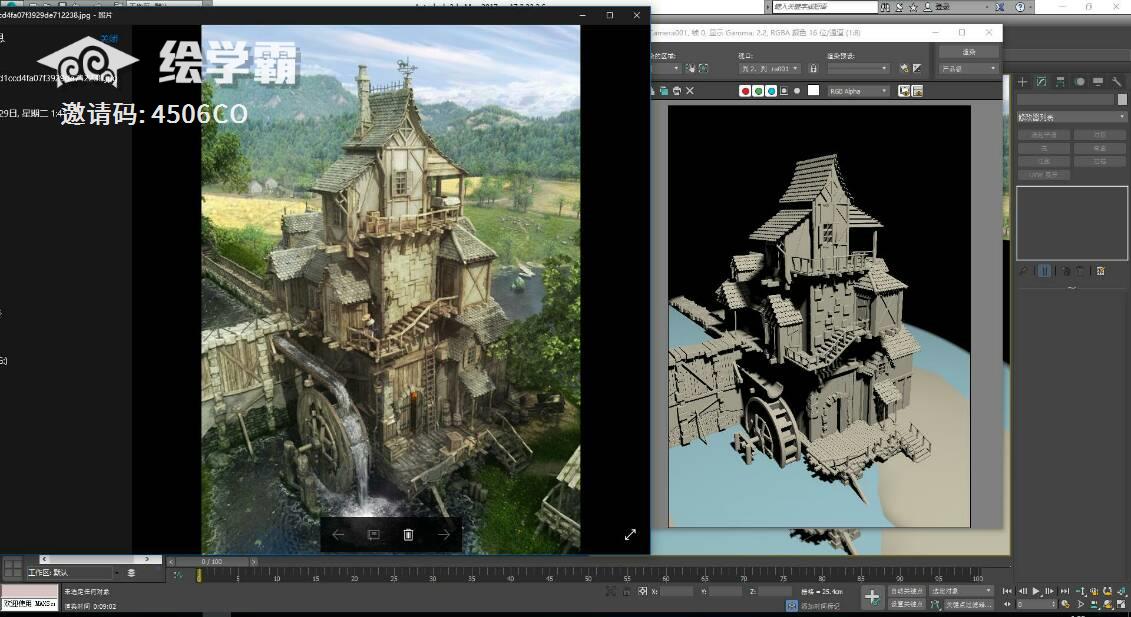Click the edit region icon

click(690, 69)
